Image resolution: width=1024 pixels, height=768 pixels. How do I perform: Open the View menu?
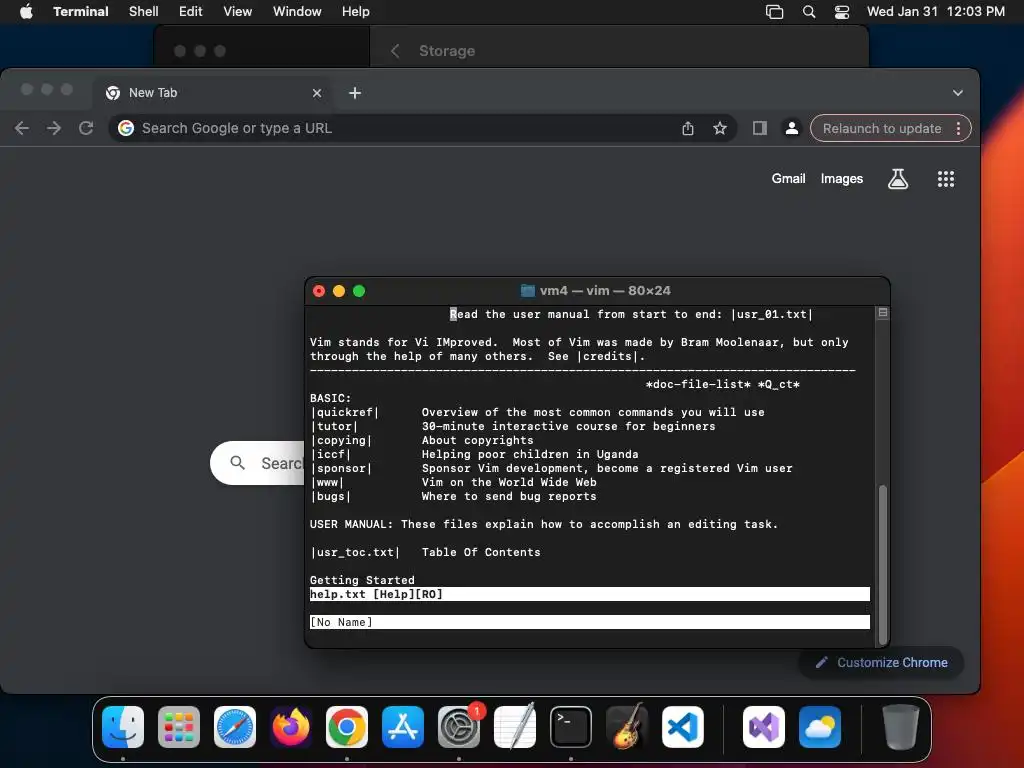coord(238,12)
